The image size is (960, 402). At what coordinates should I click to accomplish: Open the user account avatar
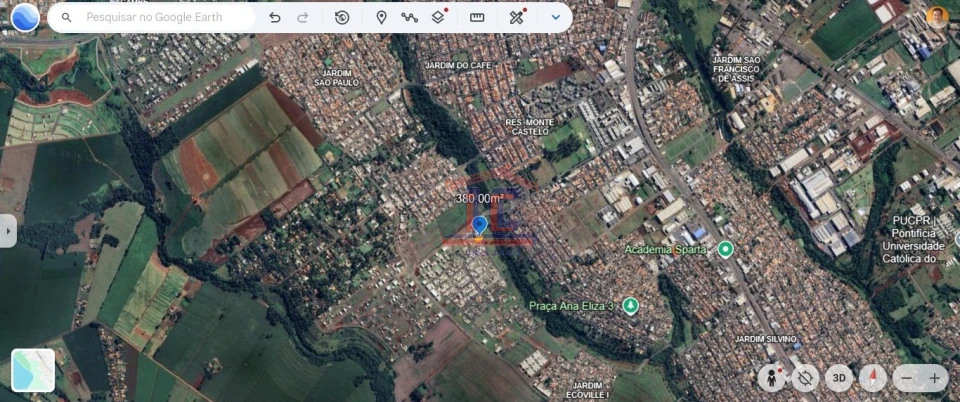click(x=937, y=16)
